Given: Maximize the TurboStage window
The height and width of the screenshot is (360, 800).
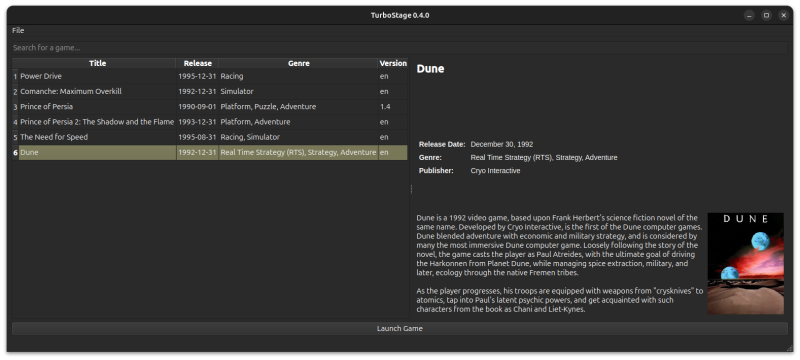Looking at the screenshot, I should click(x=766, y=15).
